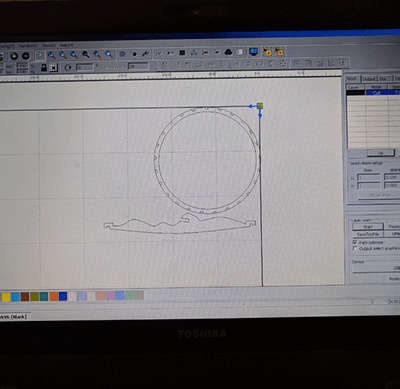Pick the brown color swatch
The width and height of the screenshot is (400, 389).
pos(25,297)
